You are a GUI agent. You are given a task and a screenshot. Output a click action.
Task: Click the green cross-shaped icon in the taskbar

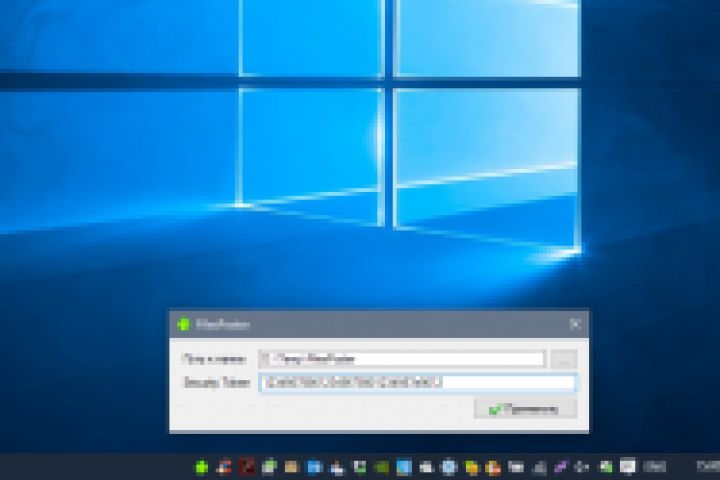pyautogui.click(x=201, y=467)
